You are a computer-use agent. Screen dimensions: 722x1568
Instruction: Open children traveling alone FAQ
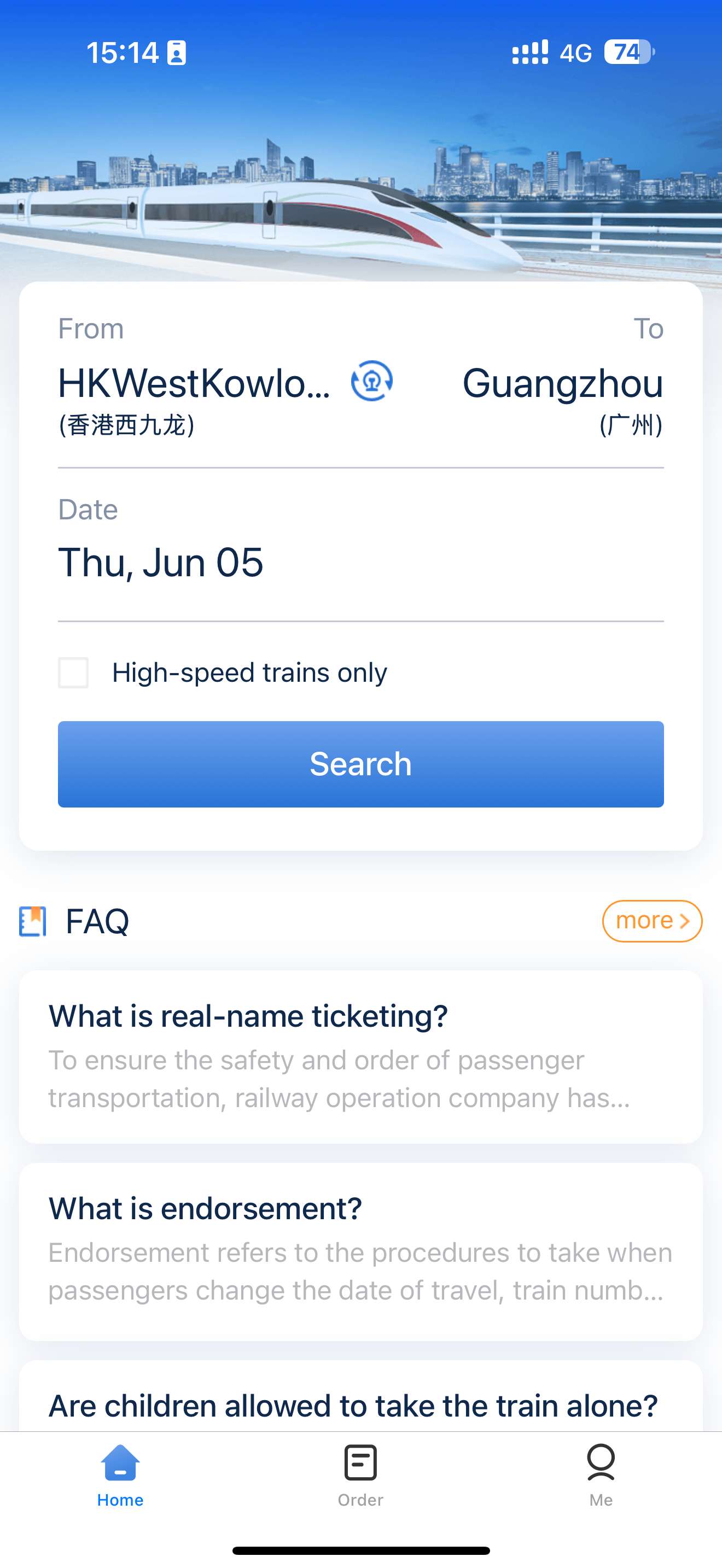pyautogui.click(x=353, y=1405)
